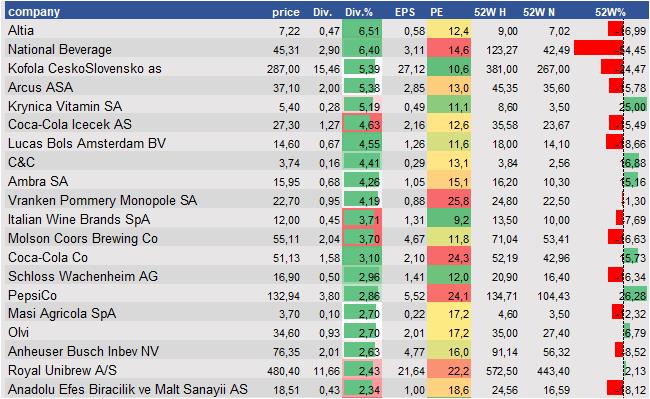Screen dimensions: 650x399
Task: Select National Beverage red 52W% bar
Action: (599, 48)
